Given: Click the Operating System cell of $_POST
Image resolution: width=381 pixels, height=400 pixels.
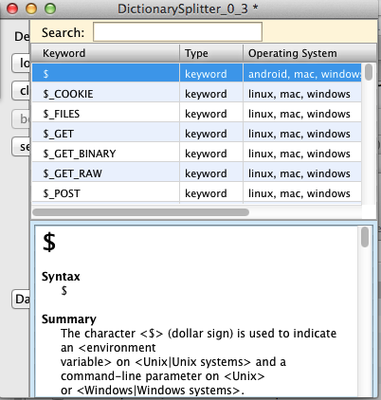Looking at the screenshot, I should coord(302,193).
